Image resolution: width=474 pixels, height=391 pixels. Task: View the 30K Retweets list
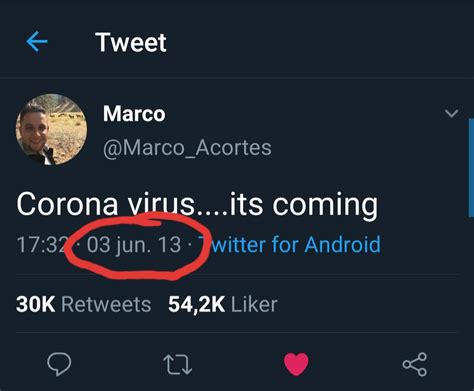83,304
